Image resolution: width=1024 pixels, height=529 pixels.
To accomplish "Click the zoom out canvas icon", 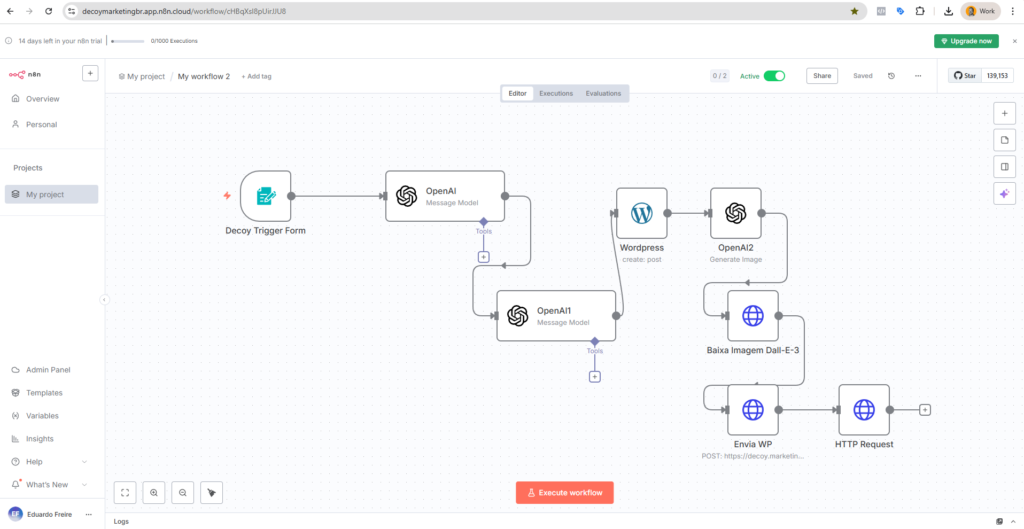I will pos(183,492).
